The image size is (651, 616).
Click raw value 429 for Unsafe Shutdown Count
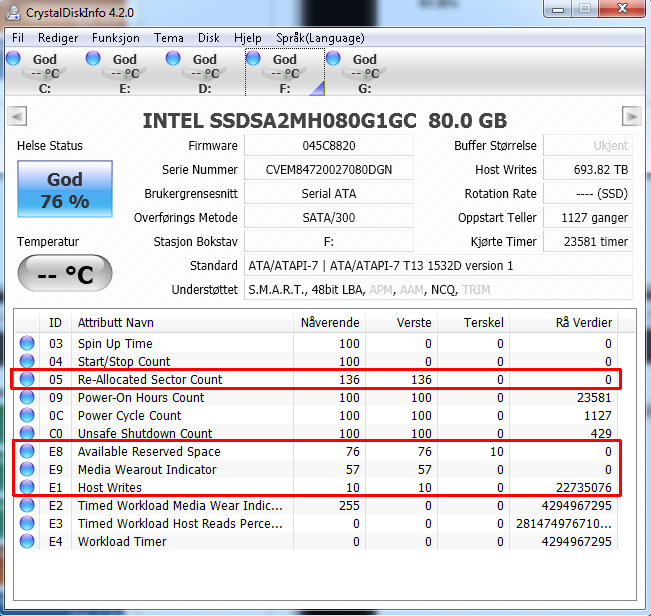coord(601,433)
